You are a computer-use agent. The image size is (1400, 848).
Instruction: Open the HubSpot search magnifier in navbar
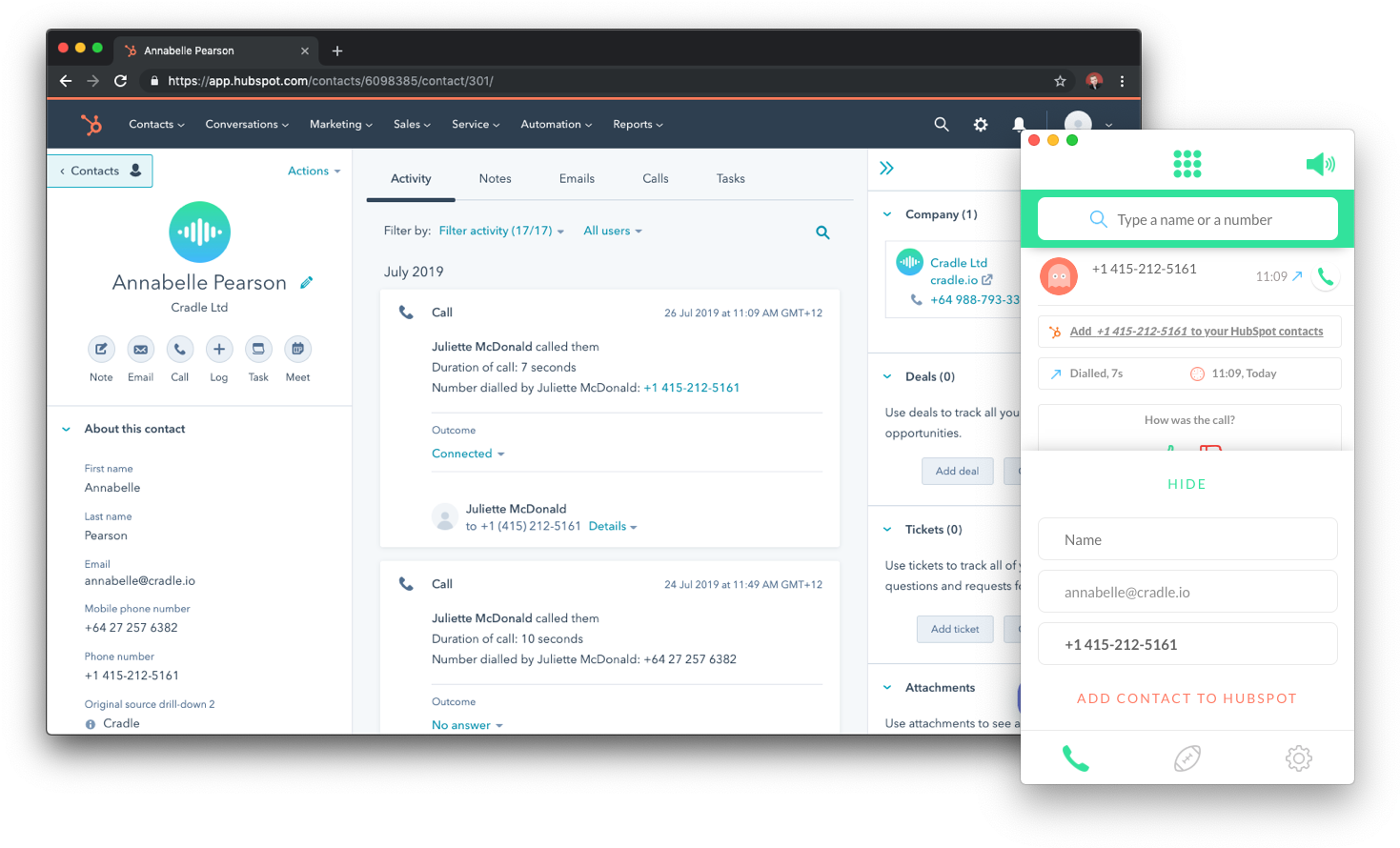click(x=942, y=124)
